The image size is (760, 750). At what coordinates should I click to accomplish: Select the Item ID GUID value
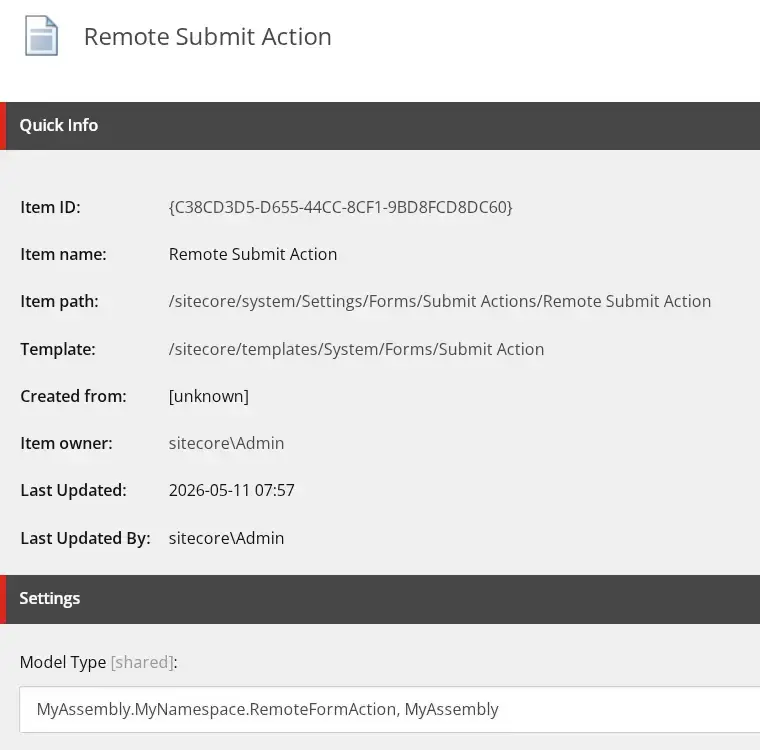point(340,207)
